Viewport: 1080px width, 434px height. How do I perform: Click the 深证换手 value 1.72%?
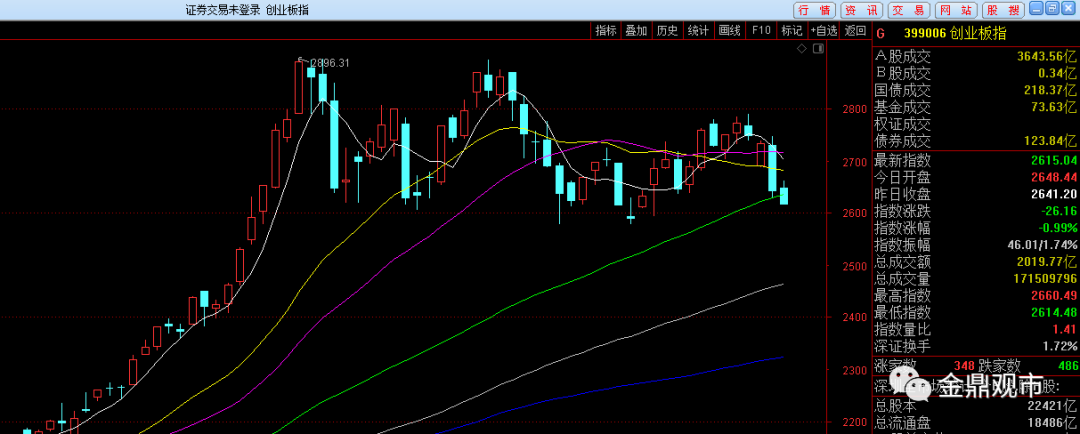pyautogui.click(x=1059, y=347)
